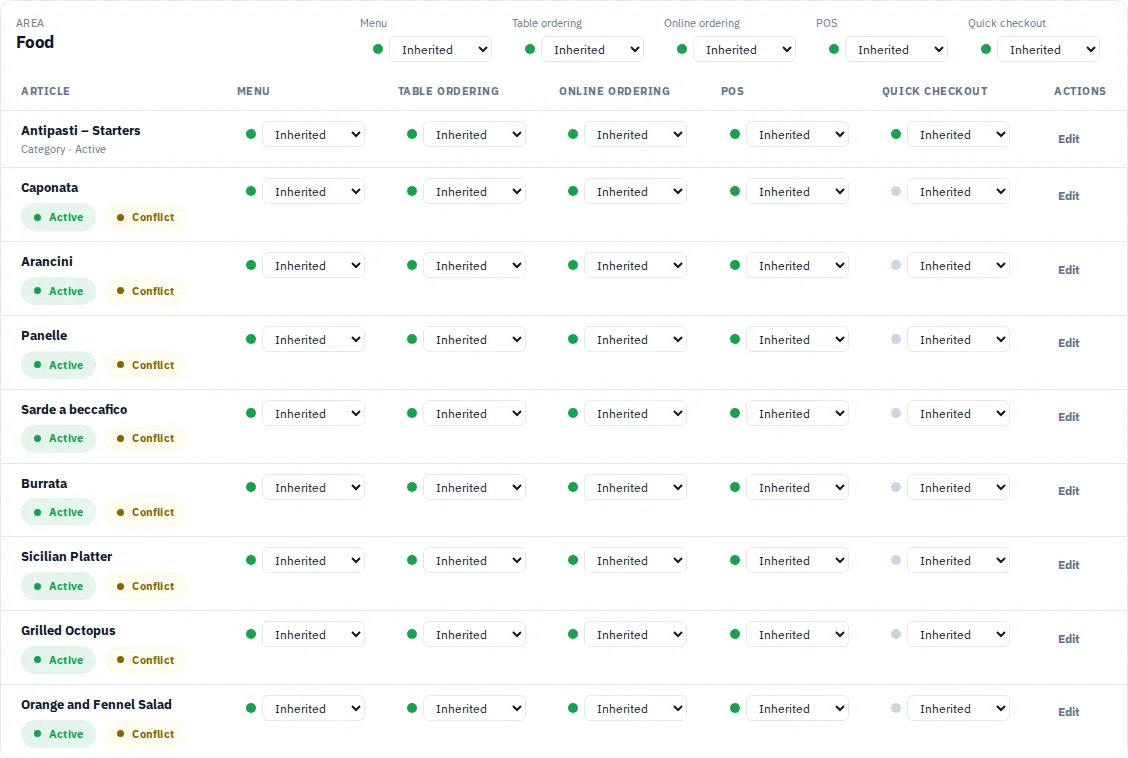Edit the Orange and Fennel Salad article

[1068, 712]
